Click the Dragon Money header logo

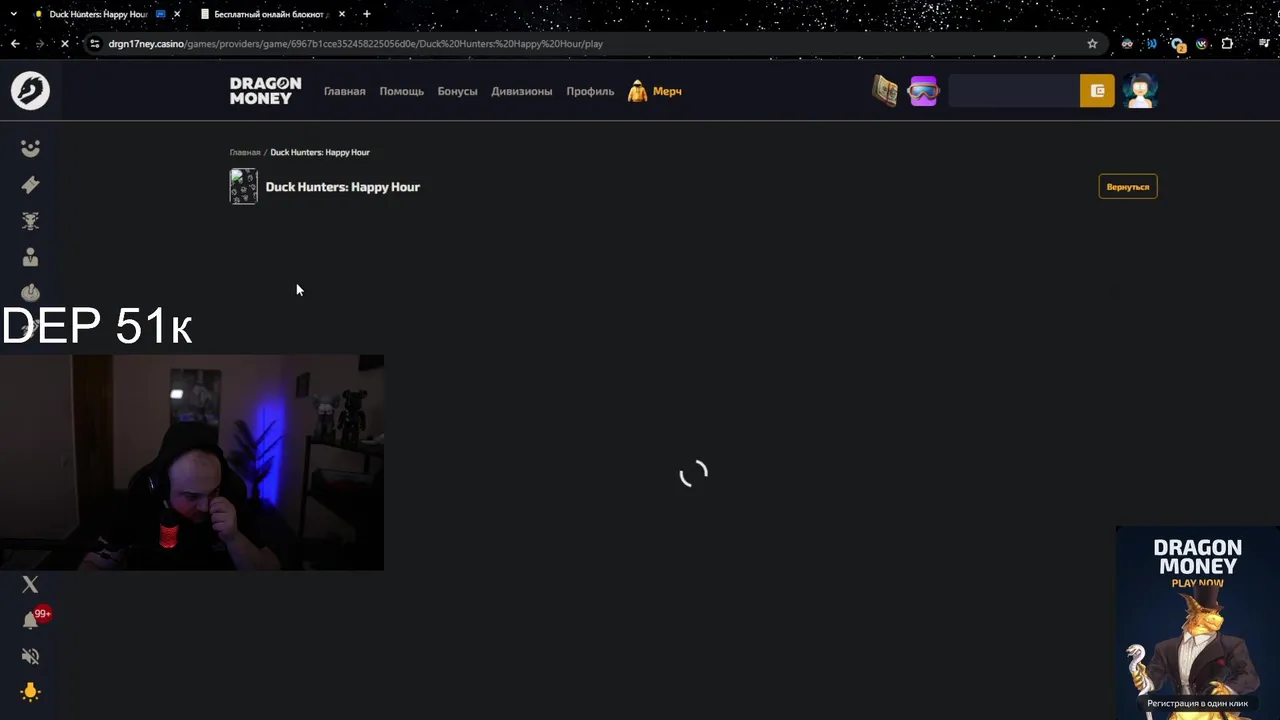coord(265,91)
